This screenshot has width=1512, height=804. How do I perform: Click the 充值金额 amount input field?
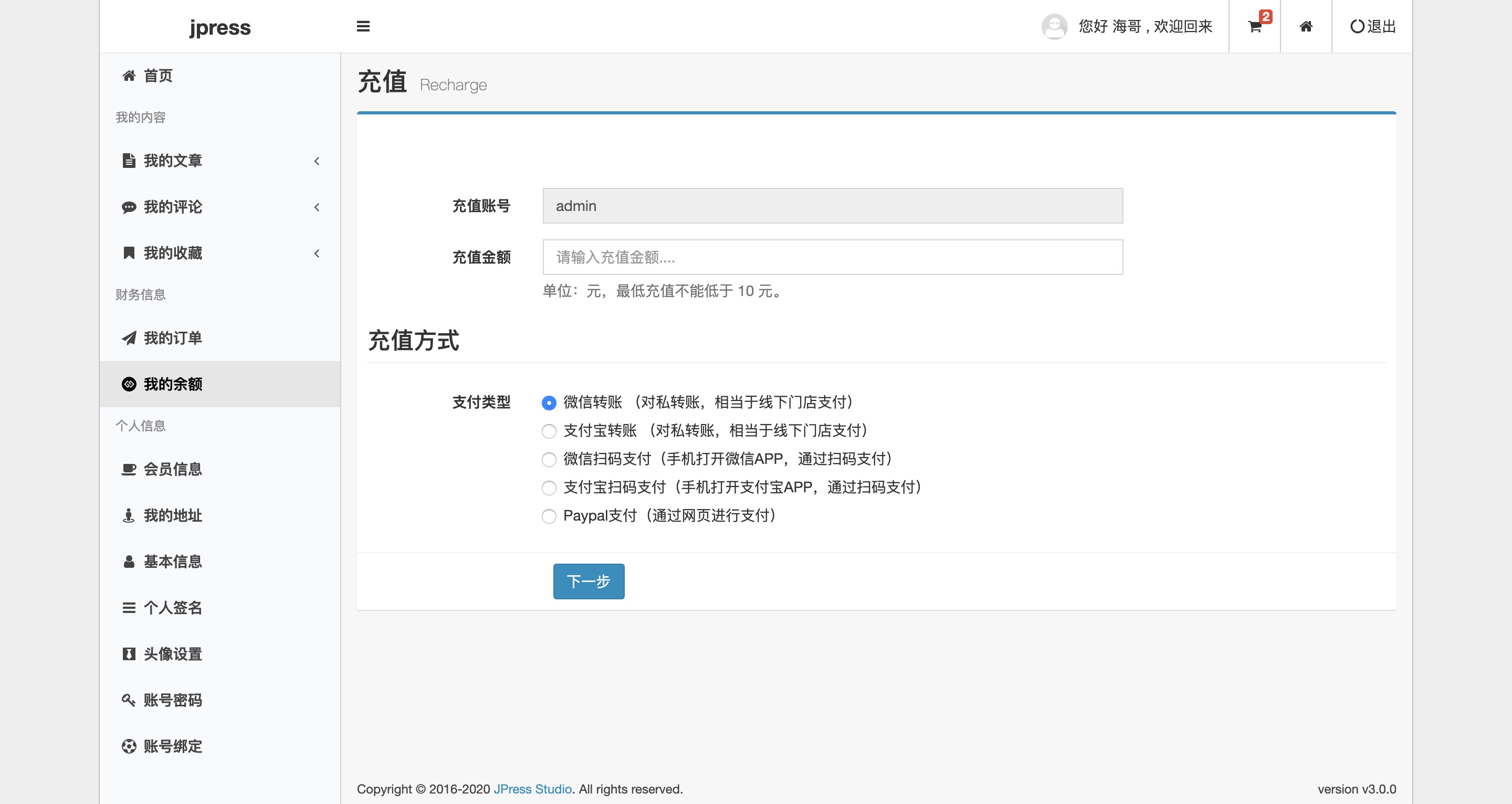pyautogui.click(x=832, y=257)
